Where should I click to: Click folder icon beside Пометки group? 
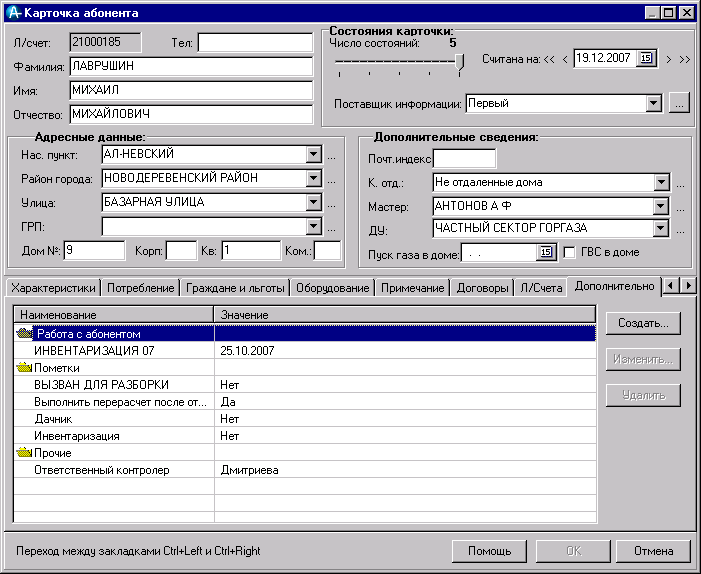24,368
